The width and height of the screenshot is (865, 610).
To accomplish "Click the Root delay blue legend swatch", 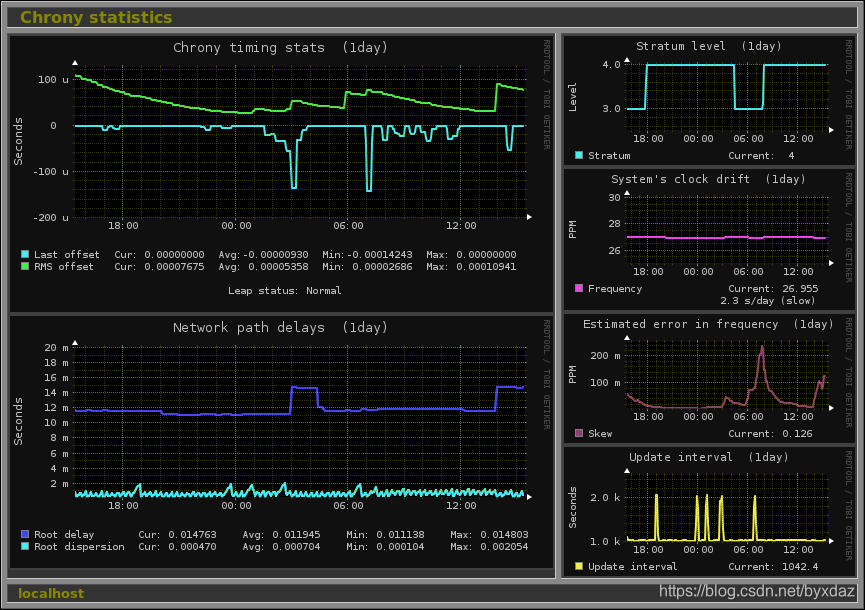I will coord(25,534).
